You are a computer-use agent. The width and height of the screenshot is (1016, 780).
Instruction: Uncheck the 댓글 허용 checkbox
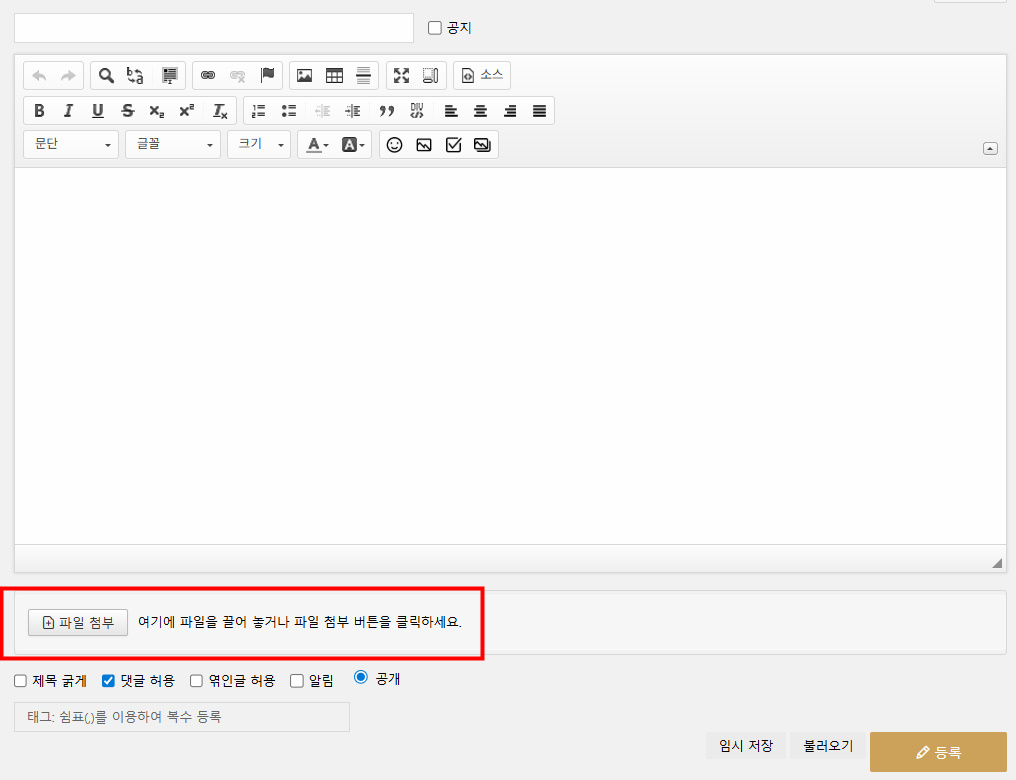[x=109, y=681]
